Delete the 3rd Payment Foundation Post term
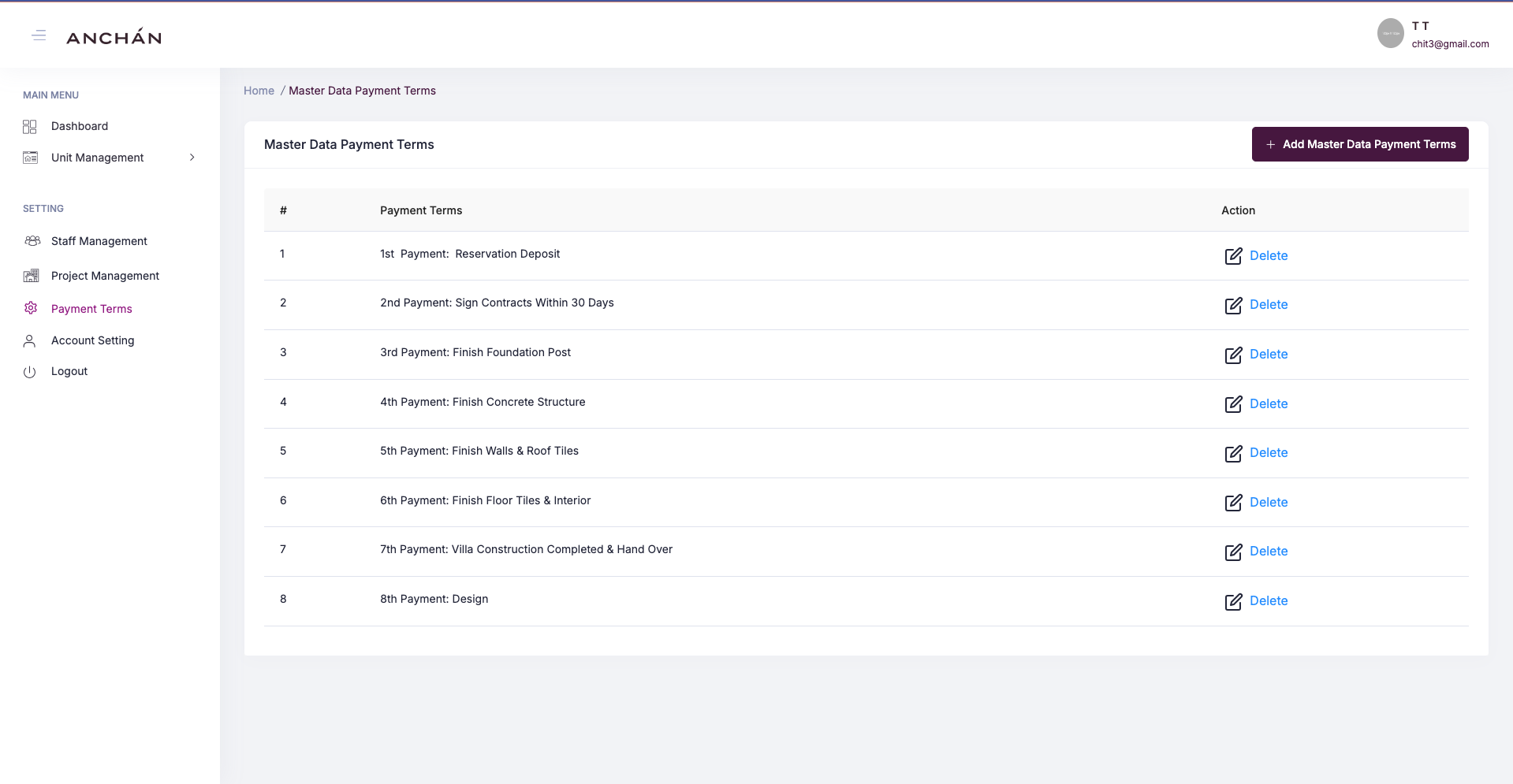The width and height of the screenshot is (1513, 784). (1269, 354)
